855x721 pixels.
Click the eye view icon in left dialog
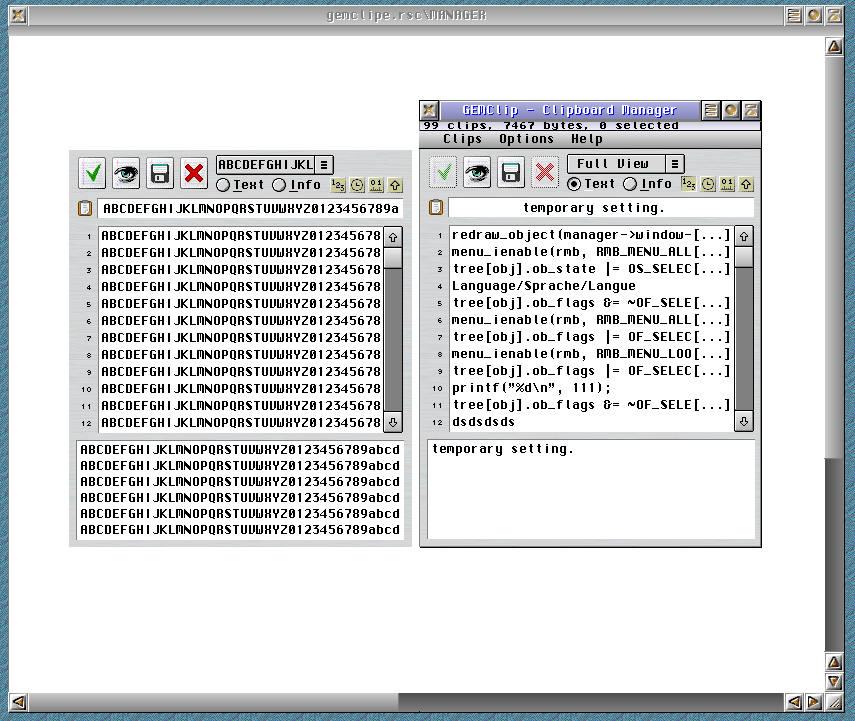pos(126,173)
